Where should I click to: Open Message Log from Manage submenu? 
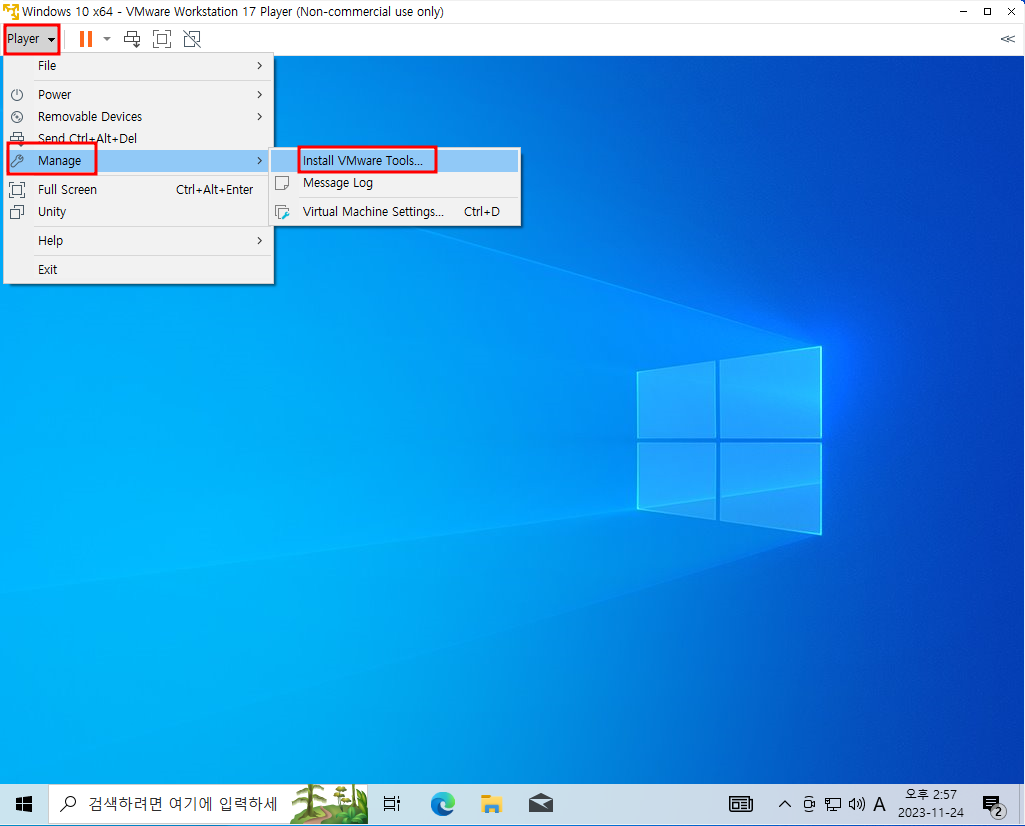pos(395,184)
